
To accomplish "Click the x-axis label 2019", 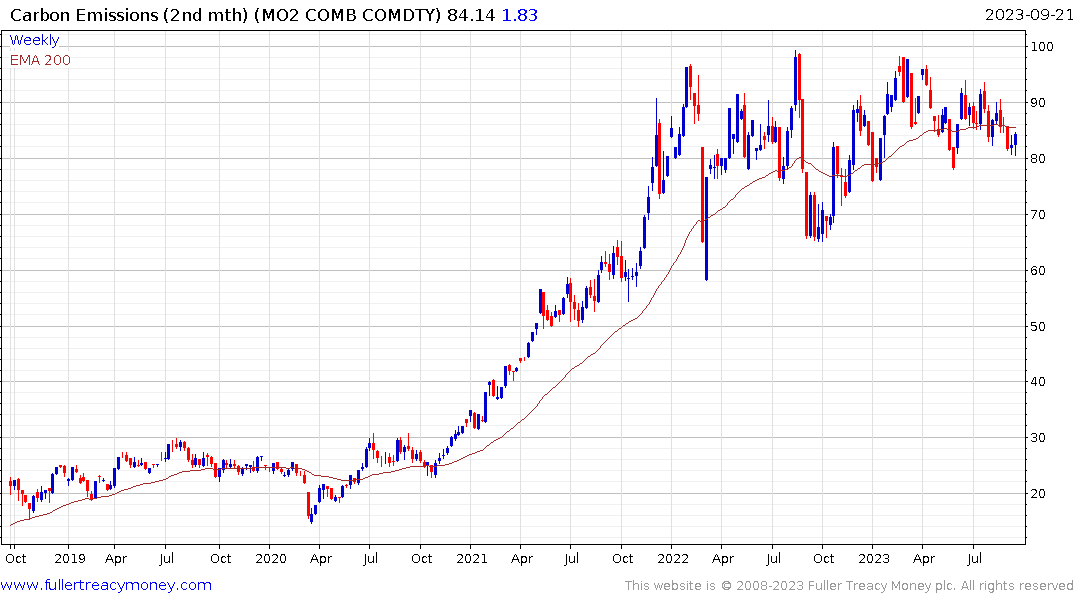I will coord(70,559).
